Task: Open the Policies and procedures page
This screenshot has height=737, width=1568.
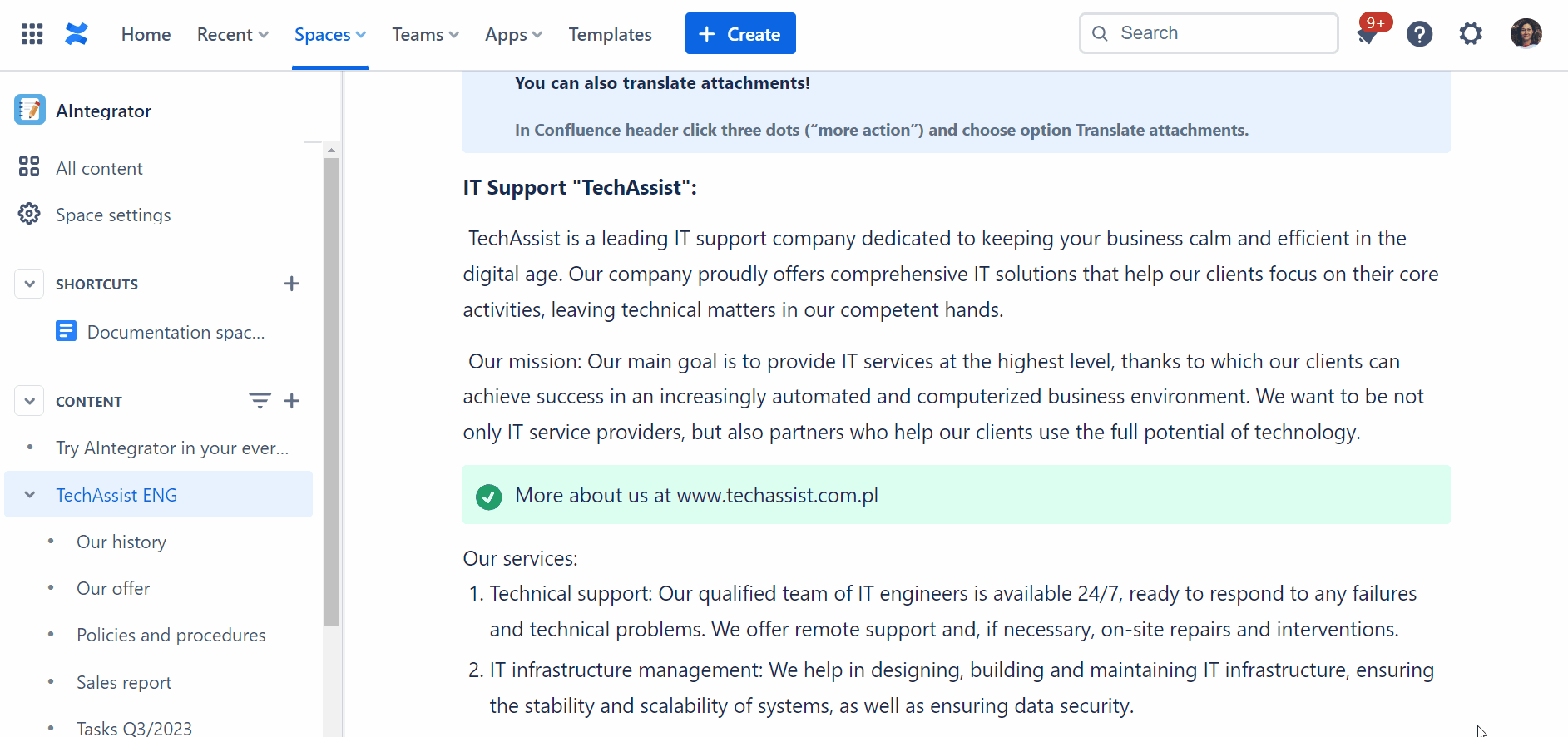Action: [171, 635]
